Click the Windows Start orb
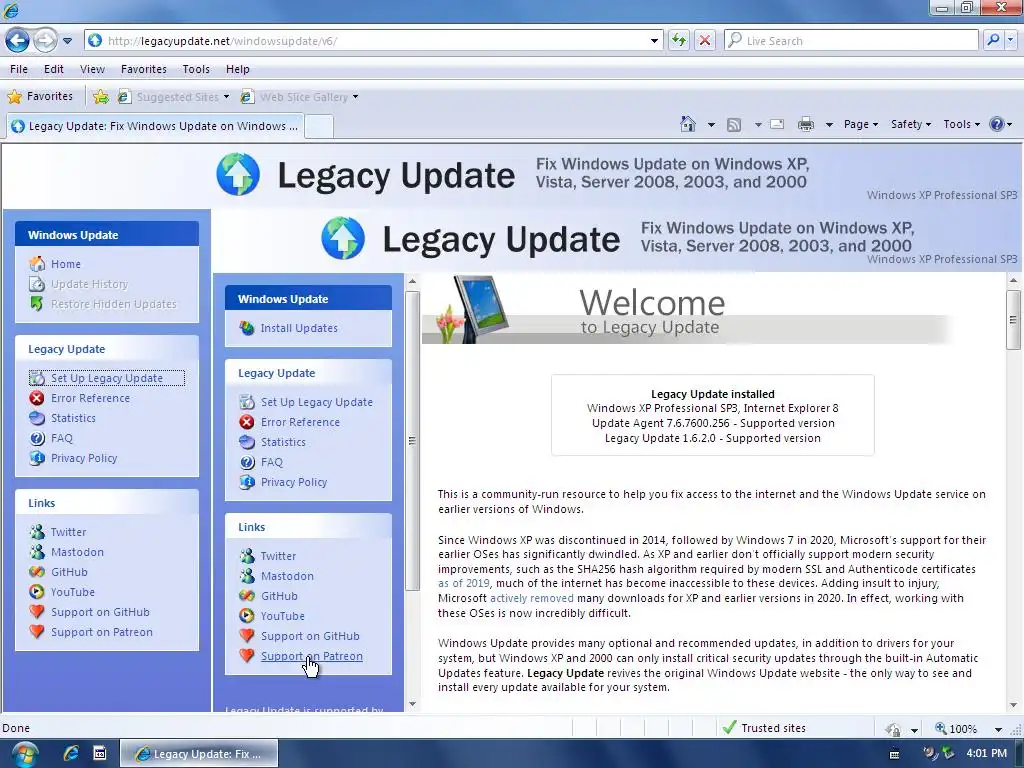This screenshot has width=1024, height=768. tap(24, 754)
